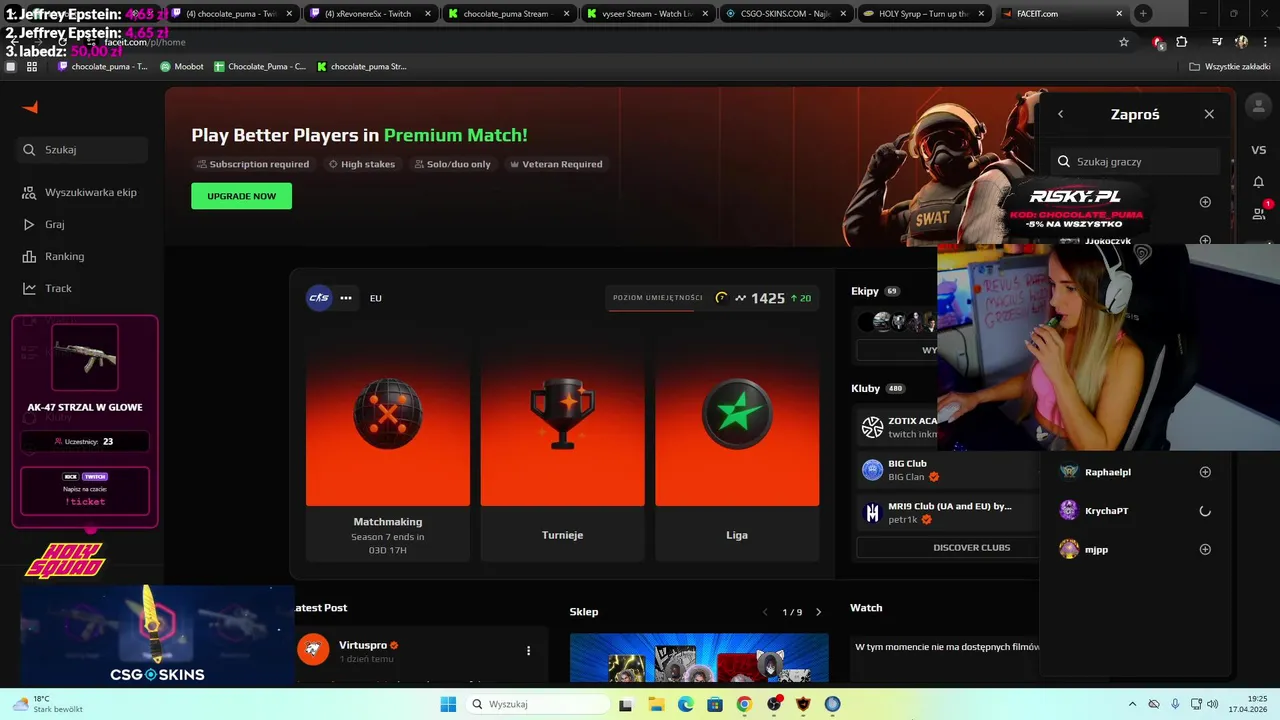Go to next Sklep page

point(818,612)
